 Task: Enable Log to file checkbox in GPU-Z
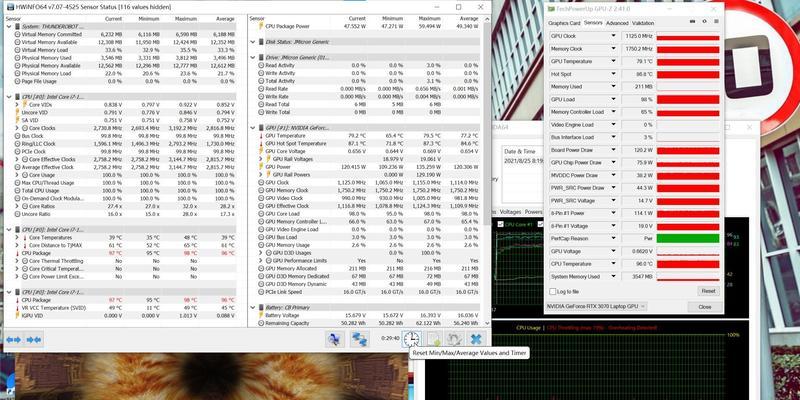click(553, 291)
